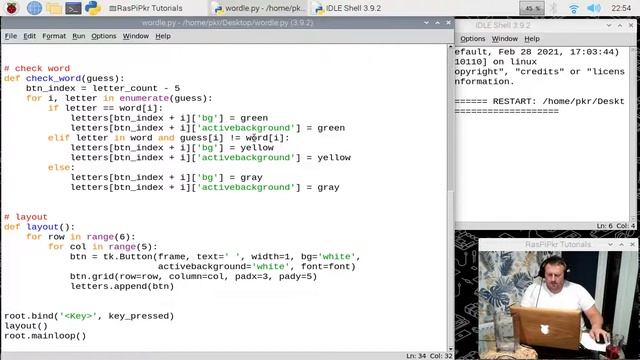Click the root.bind('<Key>', key_pressed) line

tap(89, 316)
